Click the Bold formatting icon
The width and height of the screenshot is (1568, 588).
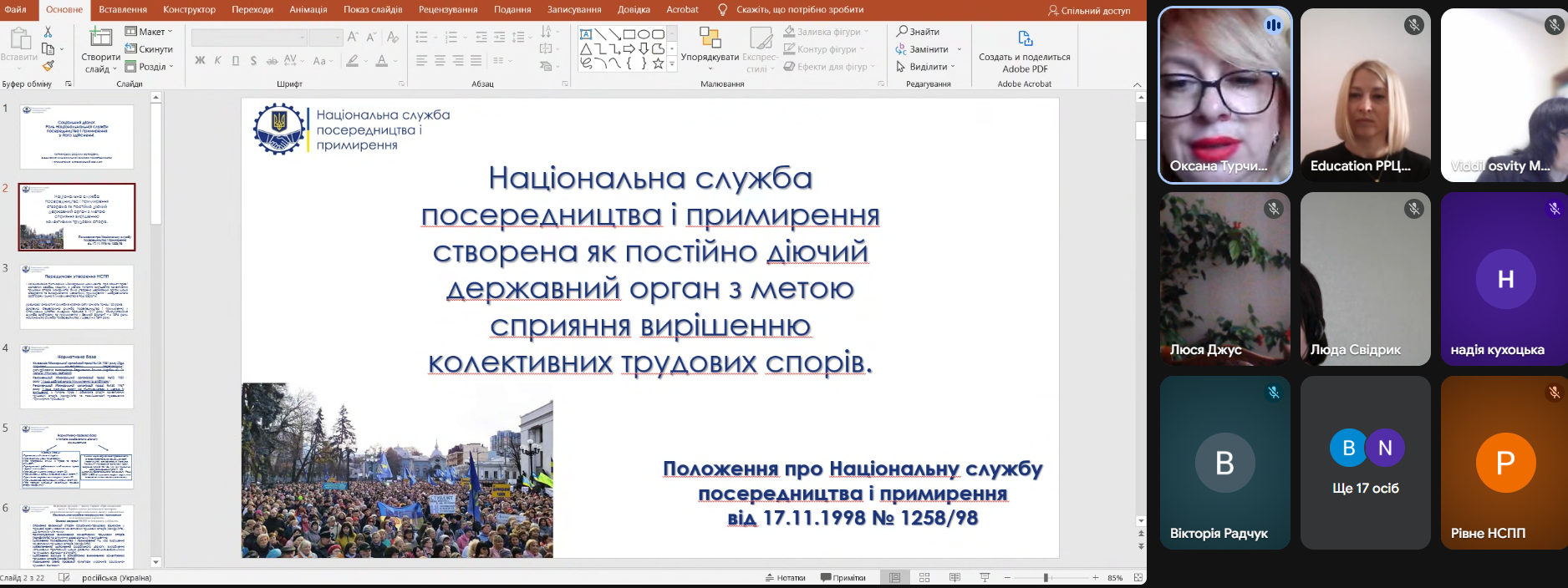(200, 61)
